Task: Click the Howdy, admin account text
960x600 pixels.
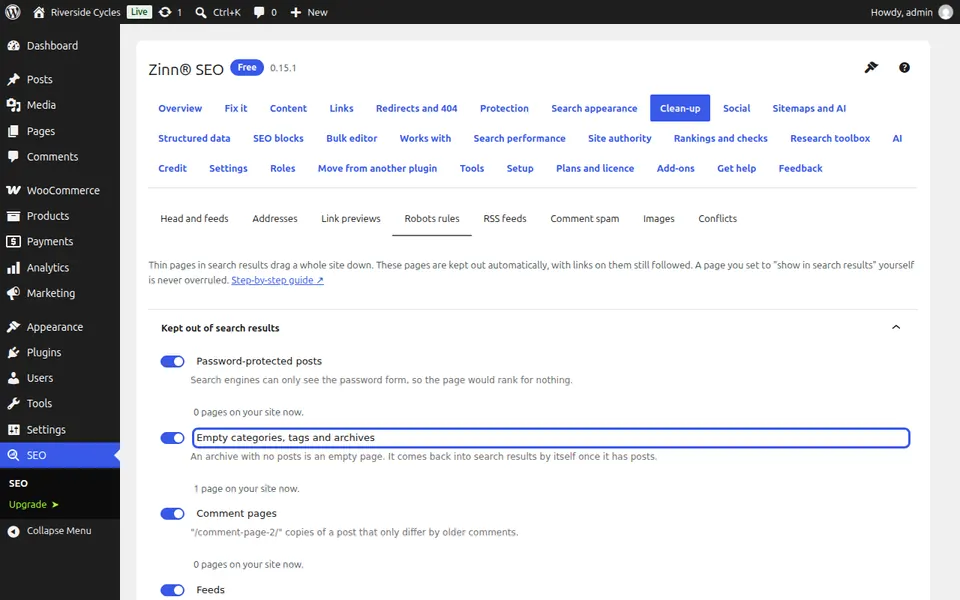Action: [901, 12]
